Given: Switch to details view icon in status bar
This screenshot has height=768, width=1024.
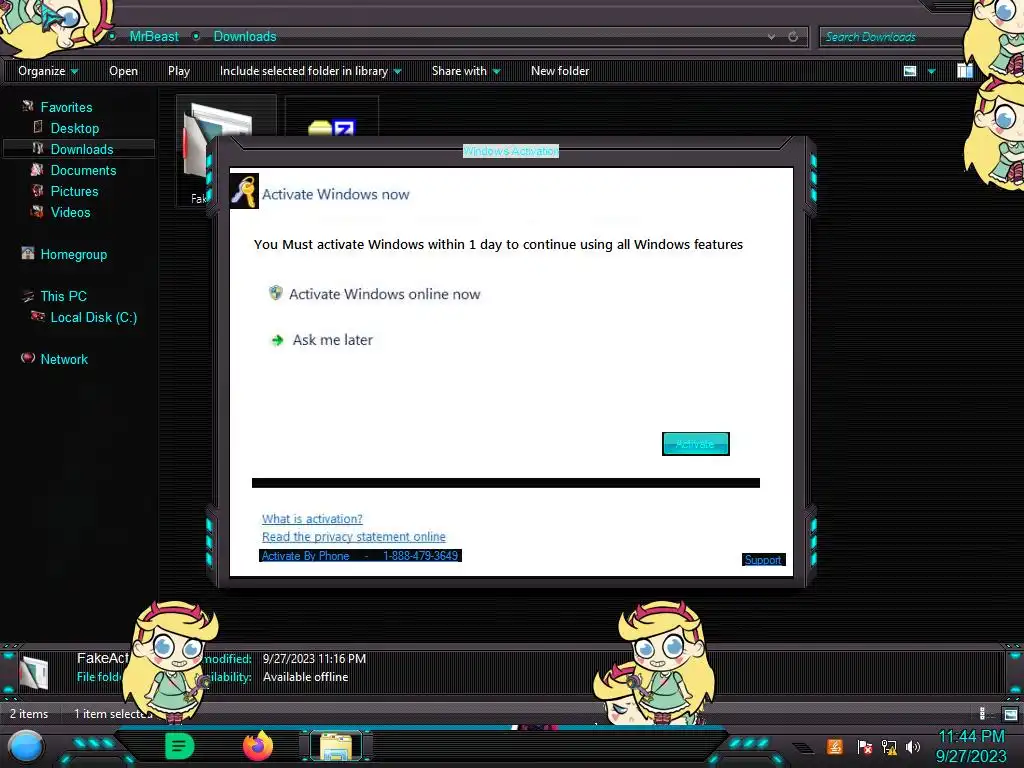Looking at the screenshot, I should (982, 714).
